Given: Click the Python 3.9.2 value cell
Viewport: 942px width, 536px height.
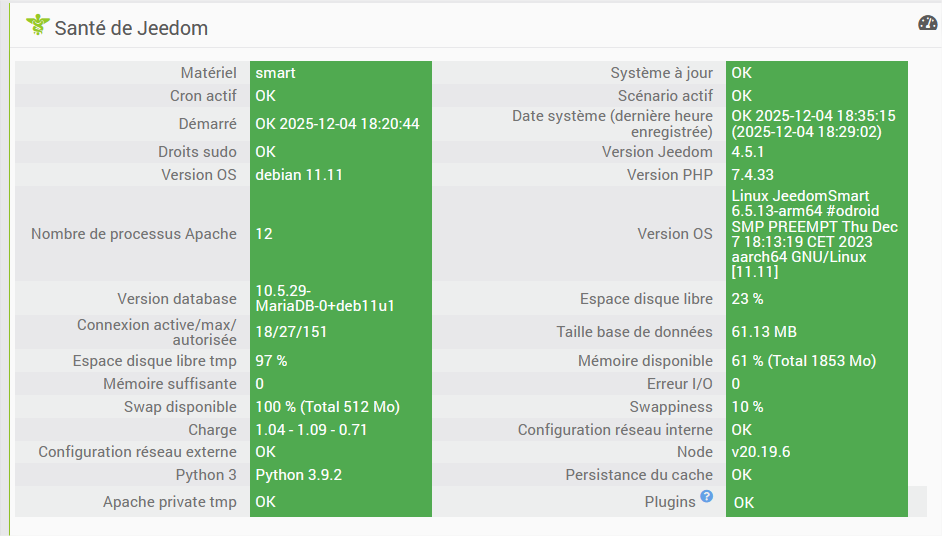Looking at the screenshot, I should pyautogui.click(x=299, y=475).
